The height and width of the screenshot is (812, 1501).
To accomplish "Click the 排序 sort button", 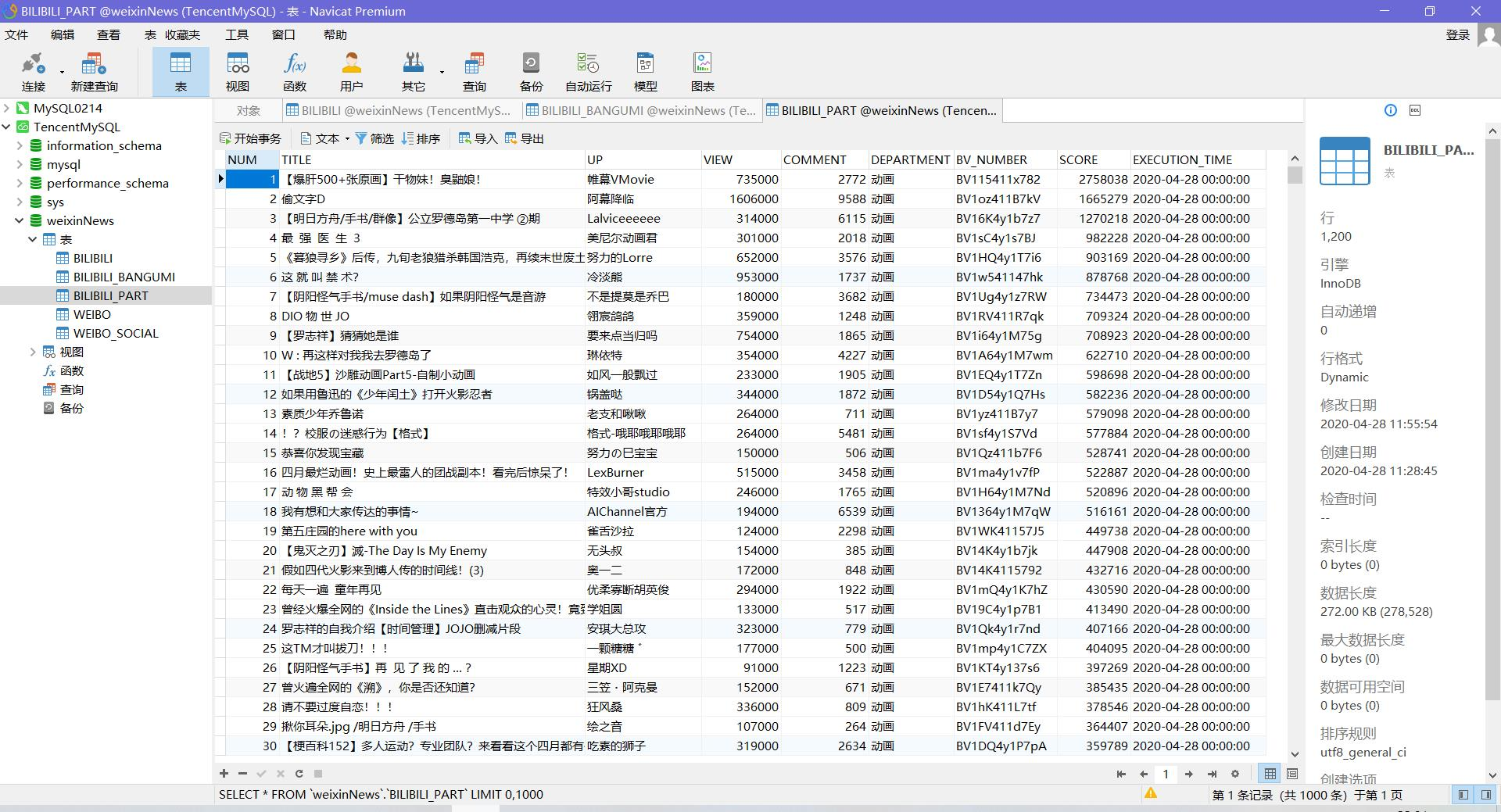I will (421, 138).
